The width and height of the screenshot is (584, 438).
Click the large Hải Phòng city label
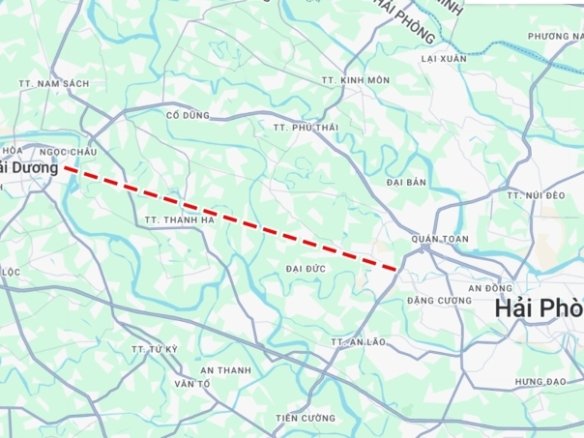coord(539,308)
